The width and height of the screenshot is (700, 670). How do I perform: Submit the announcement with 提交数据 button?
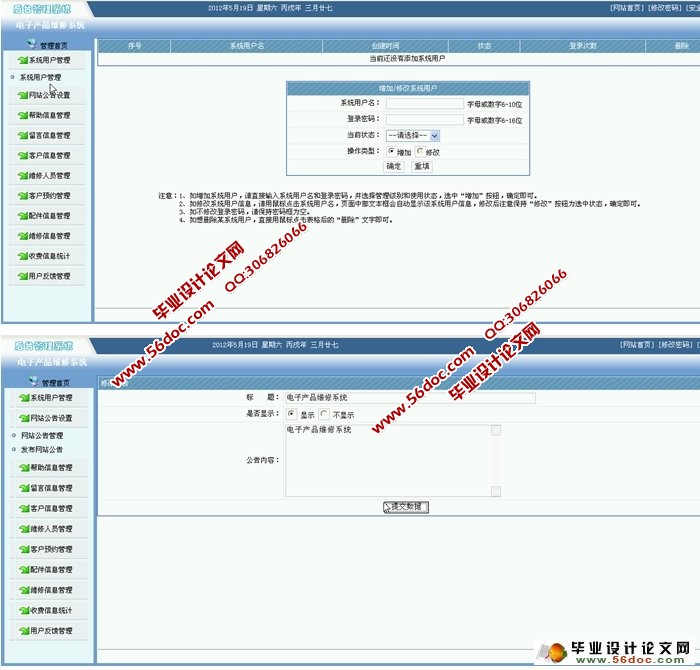[406, 507]
